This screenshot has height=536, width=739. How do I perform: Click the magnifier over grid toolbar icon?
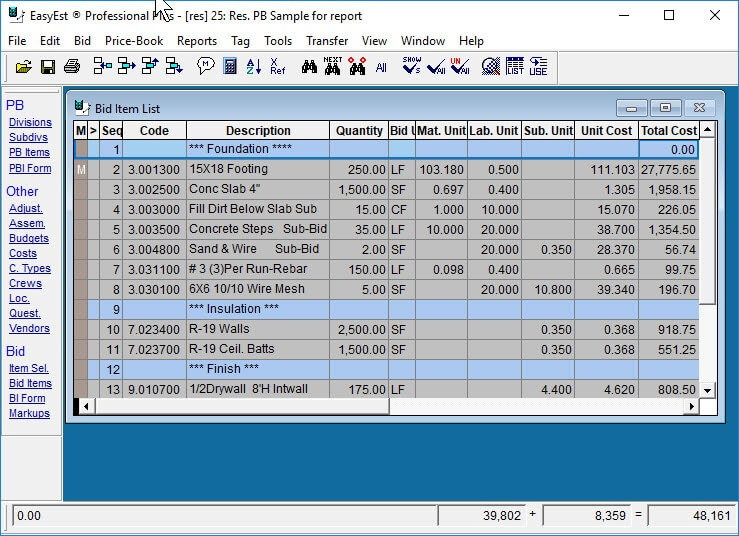pos(491,66)
